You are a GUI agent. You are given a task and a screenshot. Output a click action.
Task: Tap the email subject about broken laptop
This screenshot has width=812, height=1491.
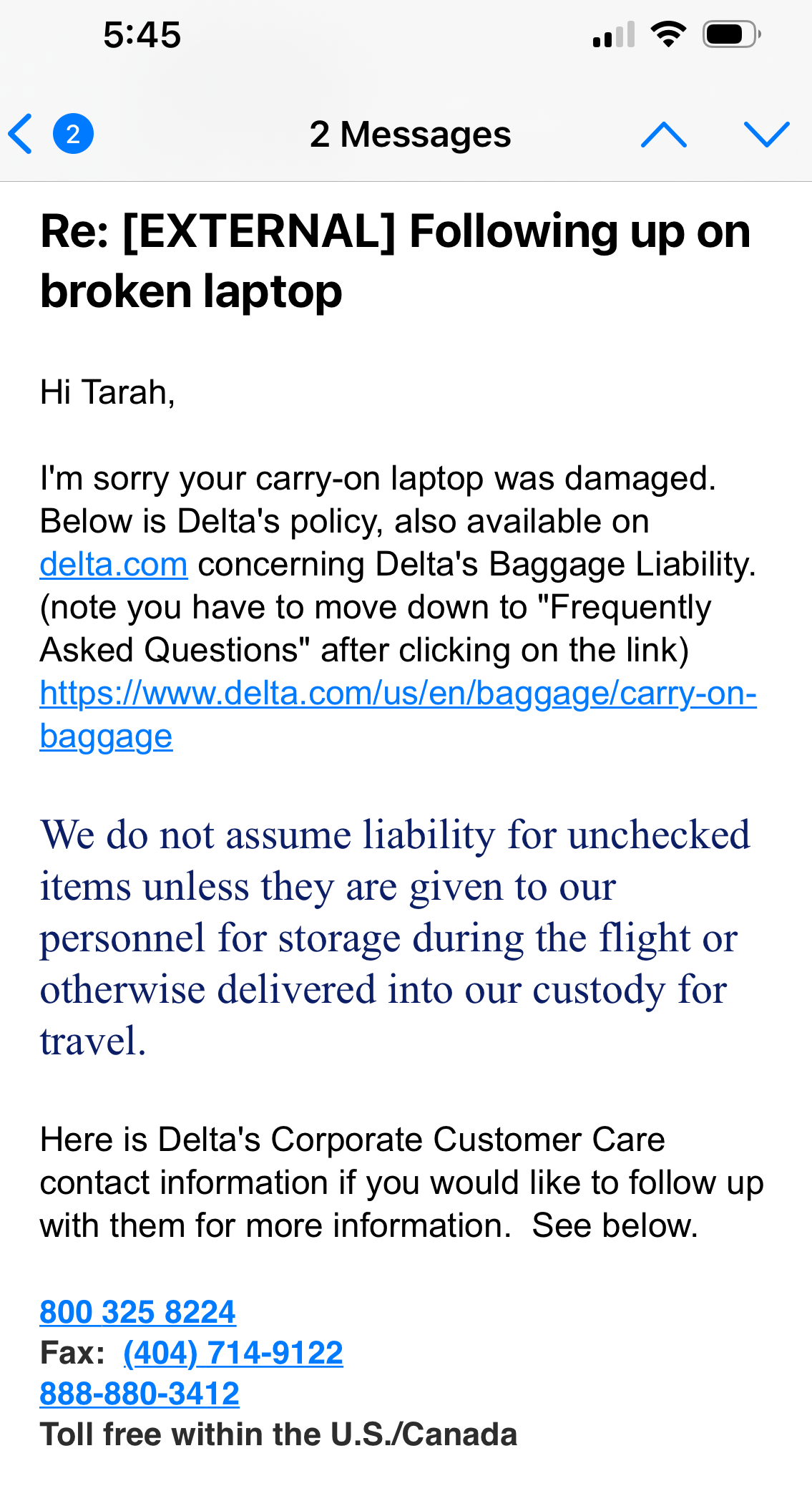395,261
